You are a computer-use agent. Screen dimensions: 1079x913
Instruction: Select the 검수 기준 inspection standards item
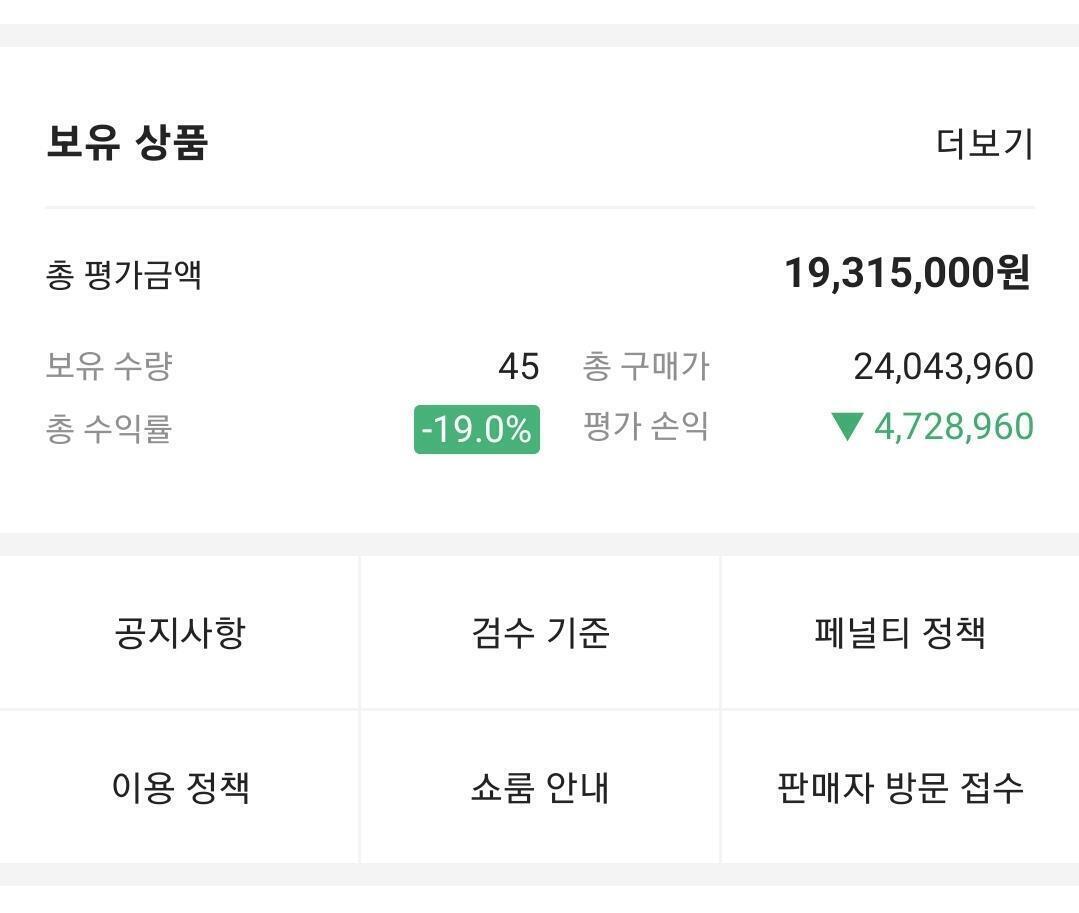[540, 633]
